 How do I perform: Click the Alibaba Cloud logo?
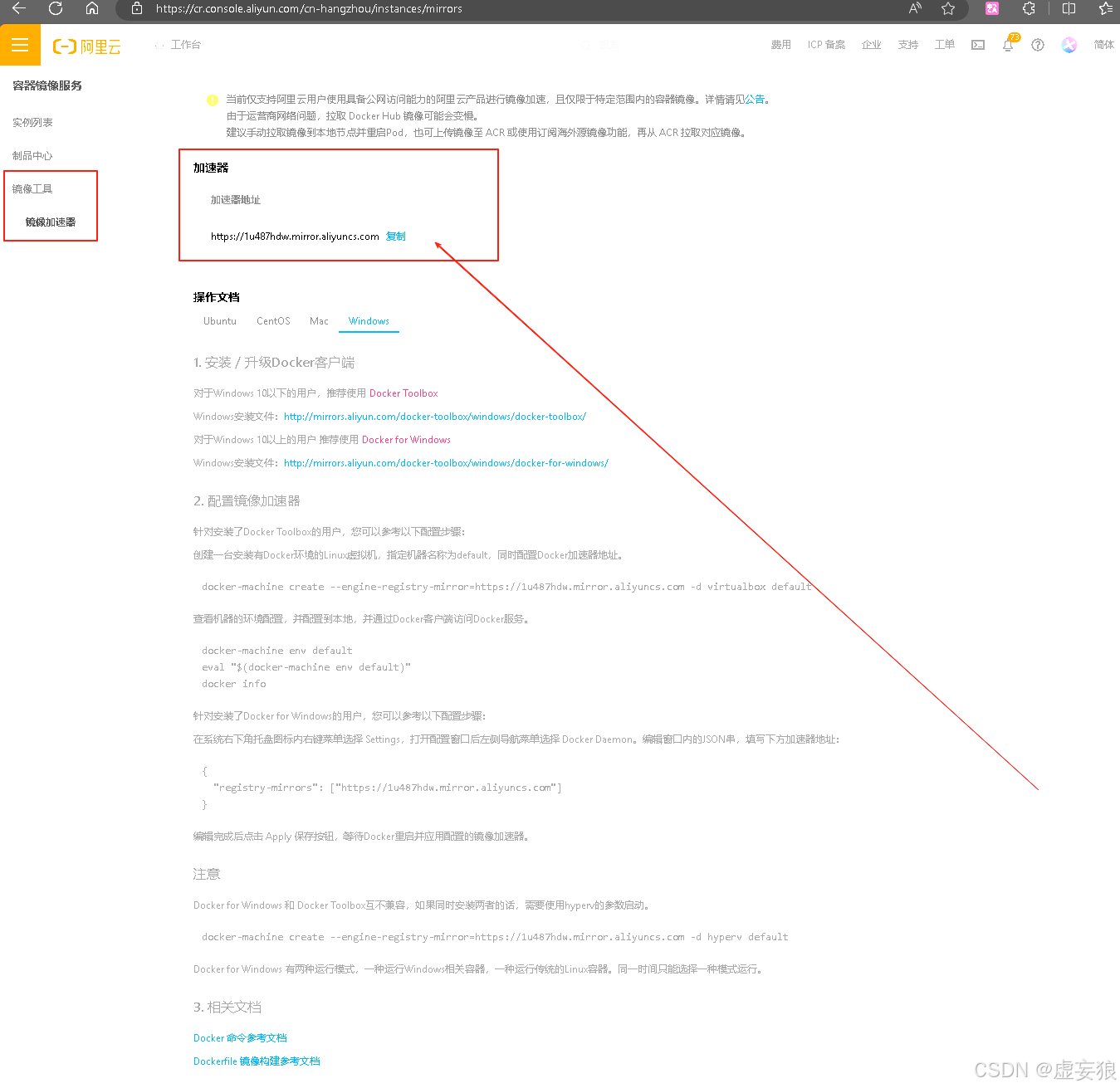pos(87,46)
